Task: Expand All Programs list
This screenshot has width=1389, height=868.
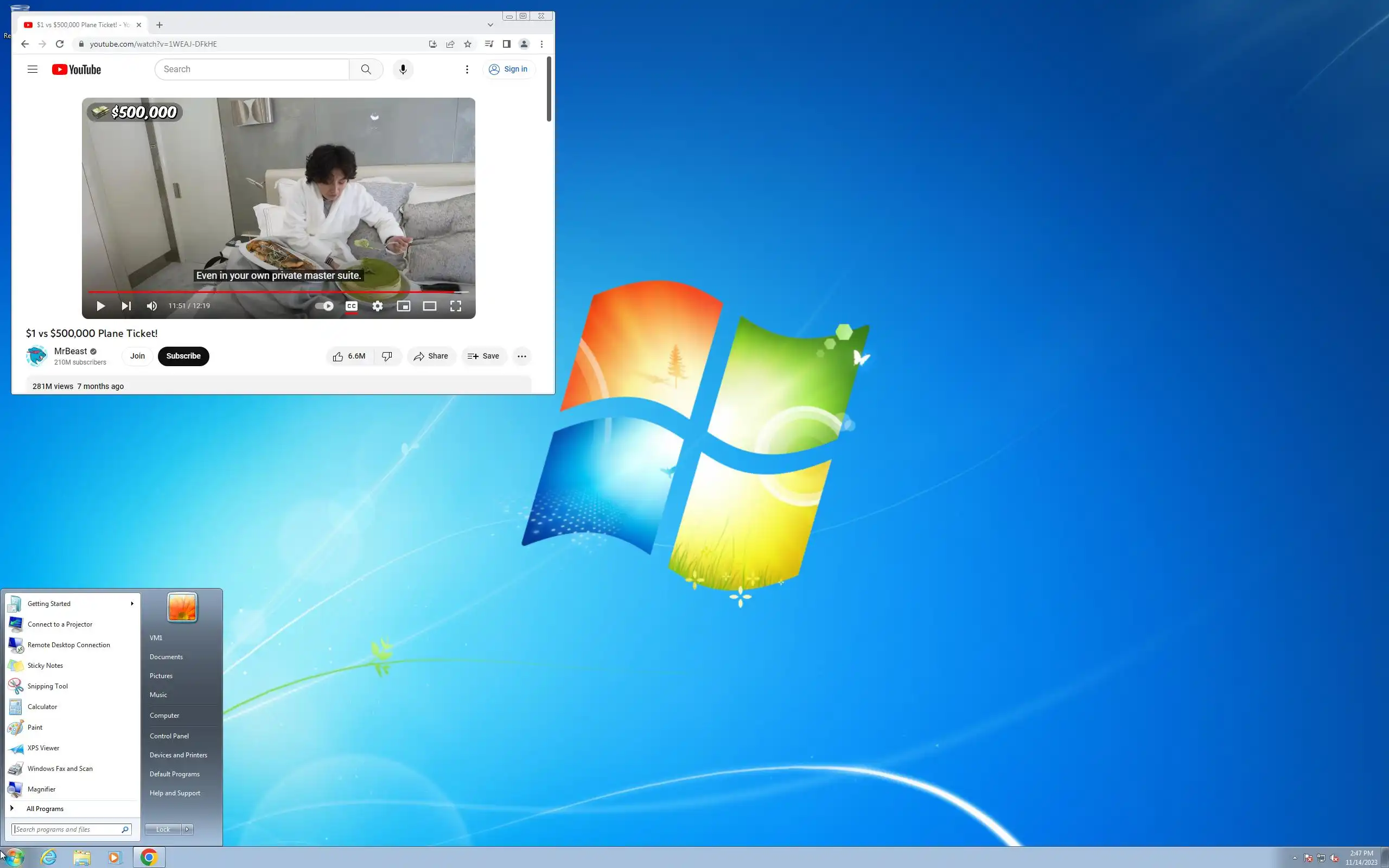Action: point(45,808)
